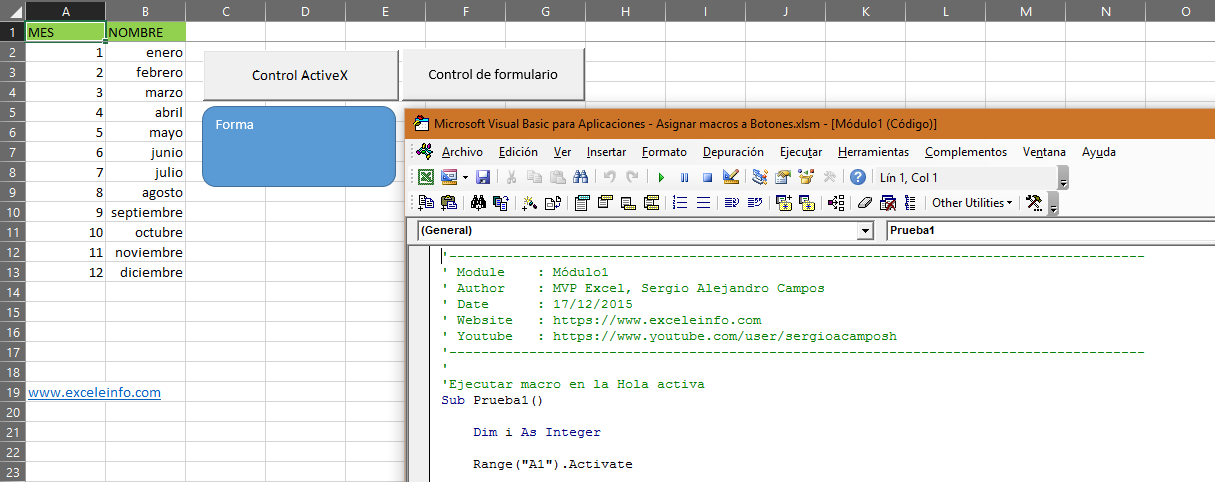Screen dimensions: 1215x482
Task: Click the Find binoculars icon in standard toolbar
Action: click(579, 177)
